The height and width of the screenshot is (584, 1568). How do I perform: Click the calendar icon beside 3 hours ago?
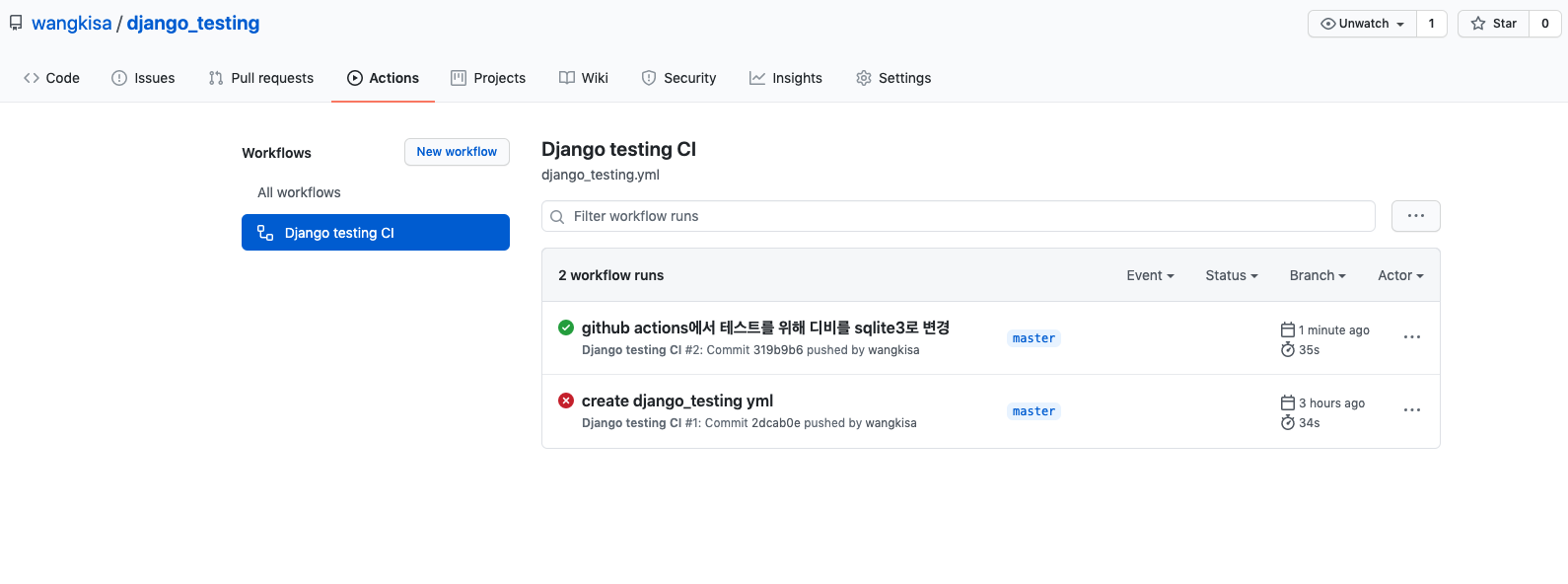[x=1288, y=402]
